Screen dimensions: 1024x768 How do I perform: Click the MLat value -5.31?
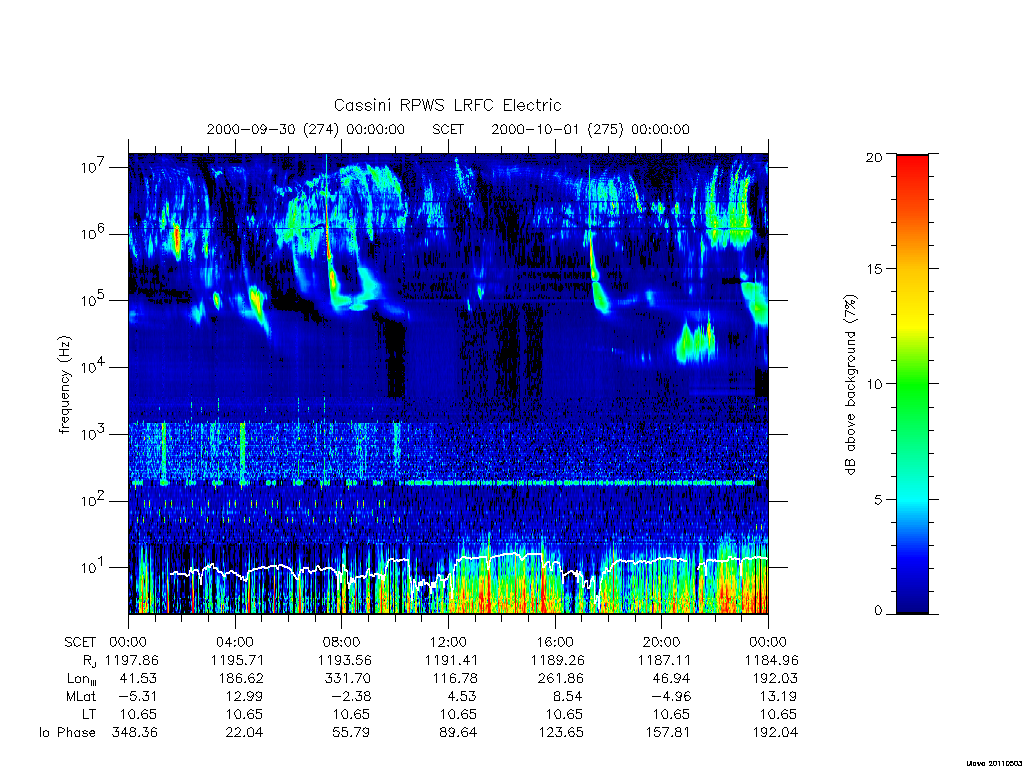coord(137,696)
